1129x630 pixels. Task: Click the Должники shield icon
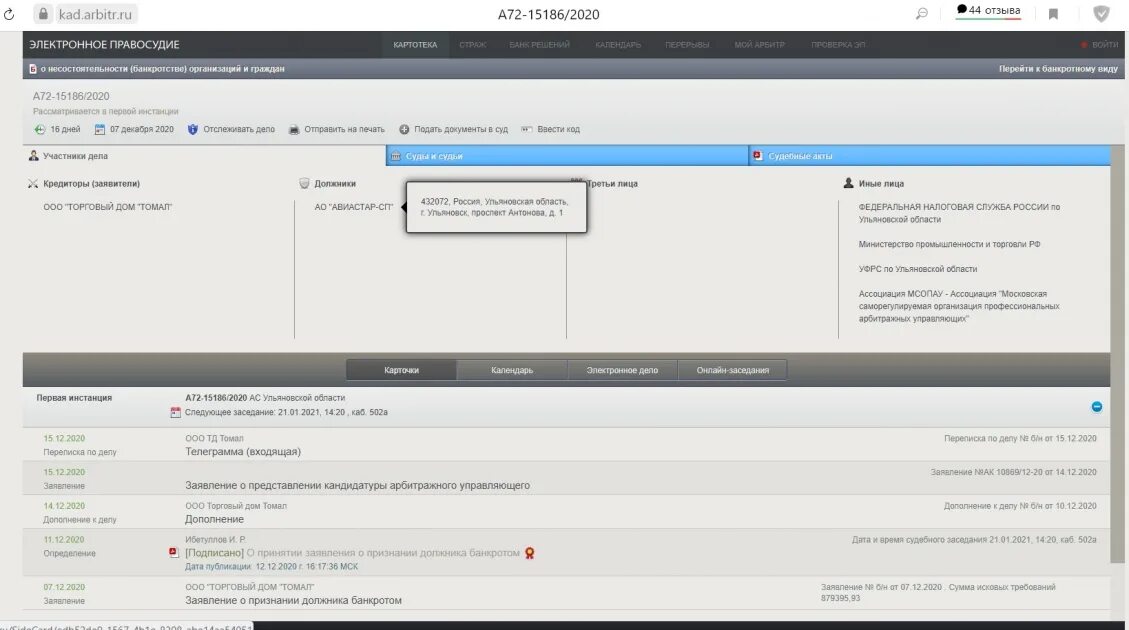(304, 184)
